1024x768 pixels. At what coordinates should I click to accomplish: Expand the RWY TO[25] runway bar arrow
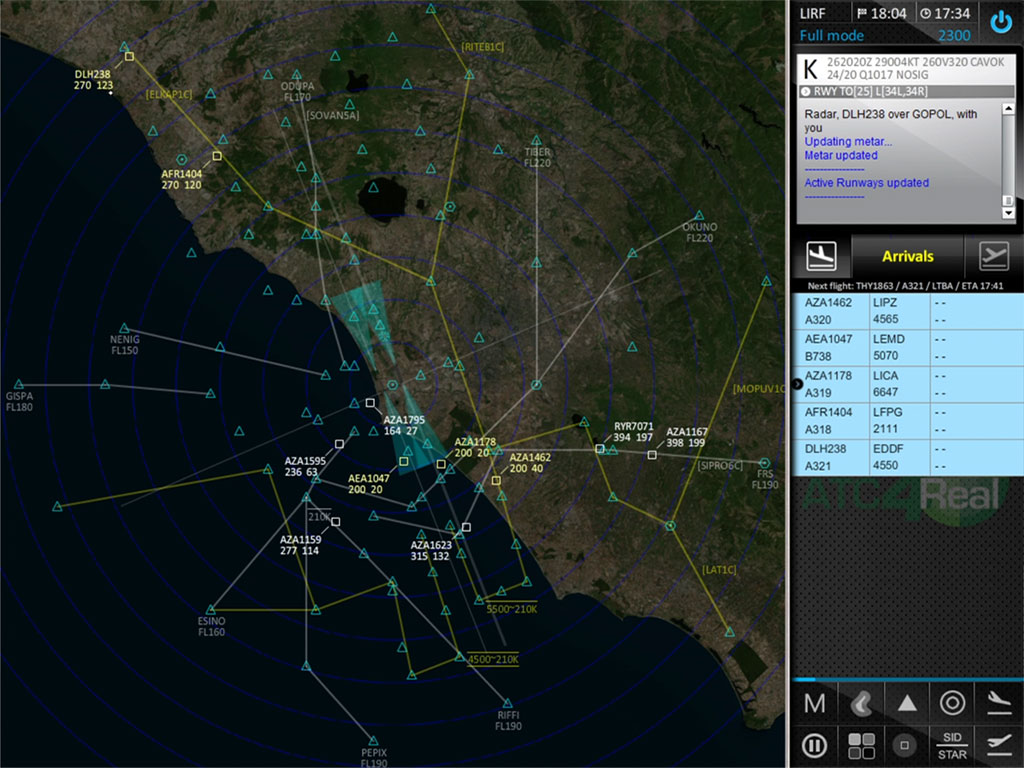click(x=806, y=91)
